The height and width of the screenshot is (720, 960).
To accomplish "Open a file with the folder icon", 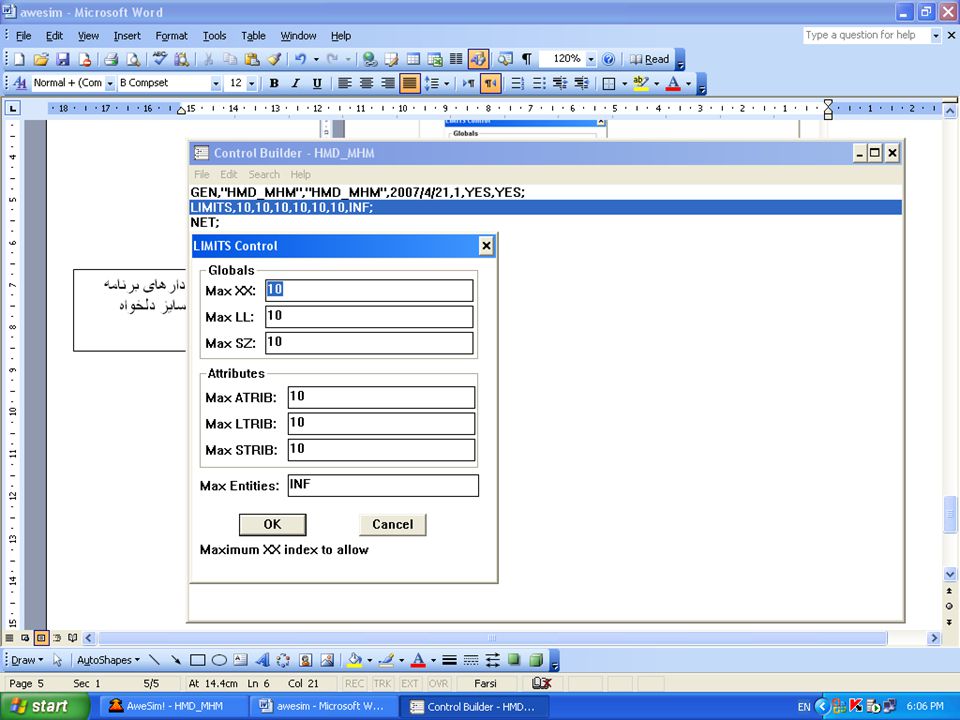I will 41,59.
